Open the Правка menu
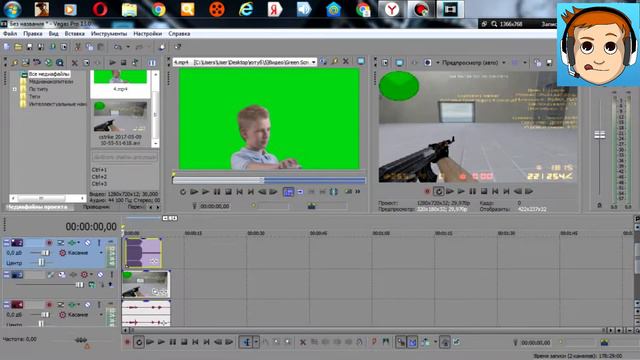Image resolution: width=640 pixels, height=360 pixels. click(x=33, y=33)
